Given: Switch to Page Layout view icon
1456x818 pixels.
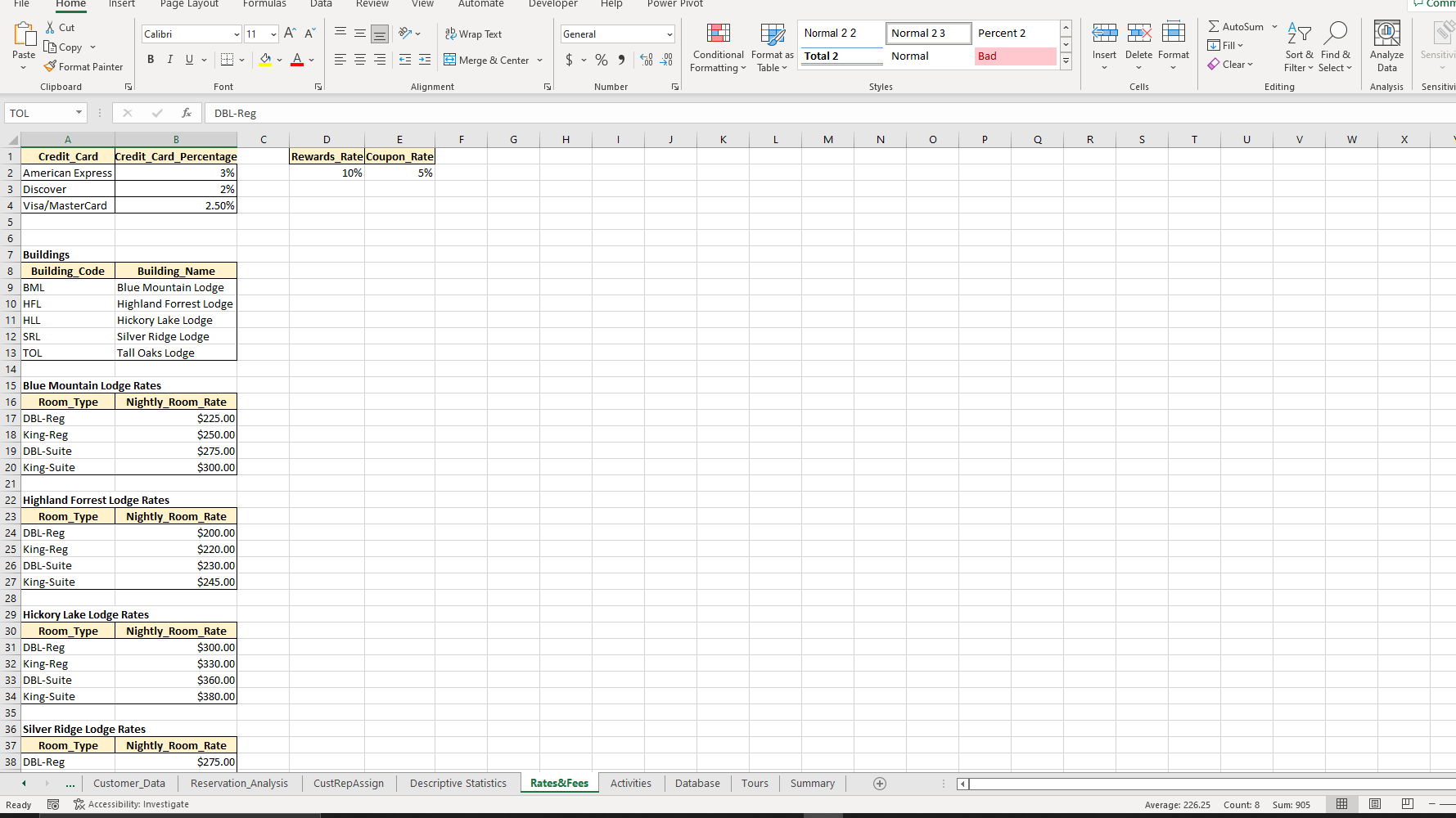Looking at the screenshot, I should tap(1375, 804).
